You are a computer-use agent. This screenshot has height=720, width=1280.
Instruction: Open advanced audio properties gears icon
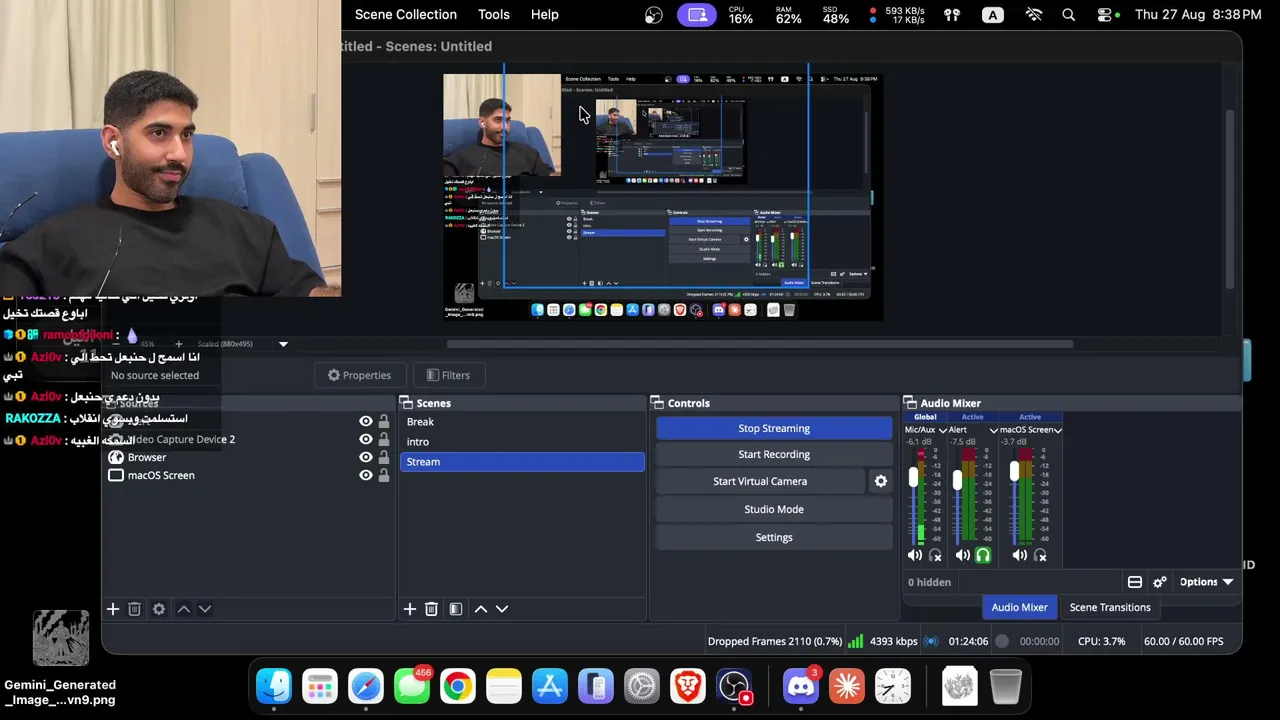point(1160,582)
